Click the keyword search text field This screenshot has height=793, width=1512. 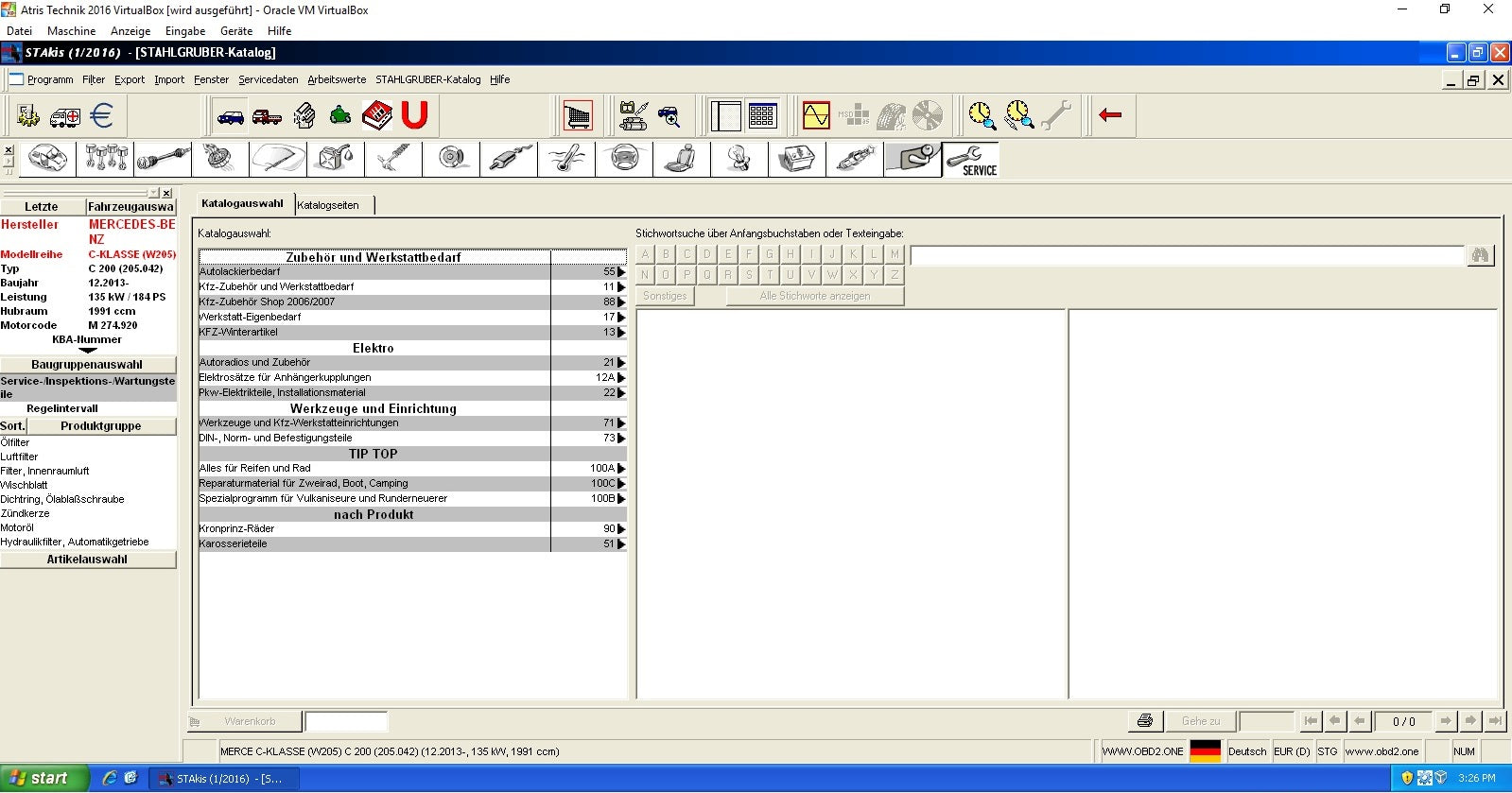point(1187,255)
